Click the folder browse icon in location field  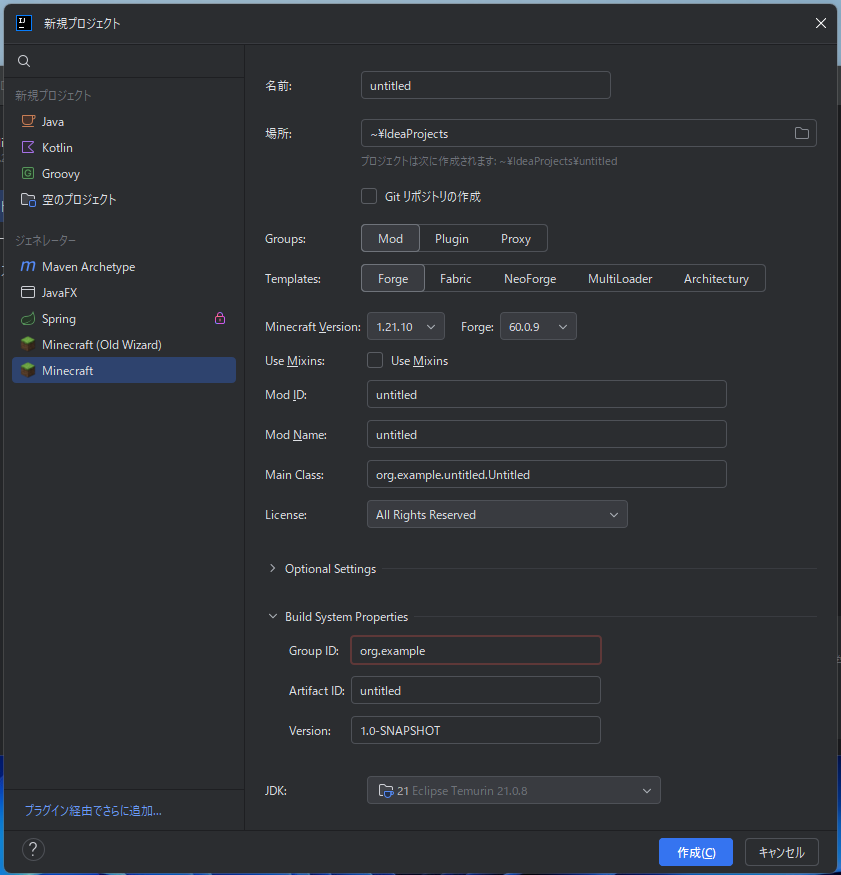[x=801, y=134]
